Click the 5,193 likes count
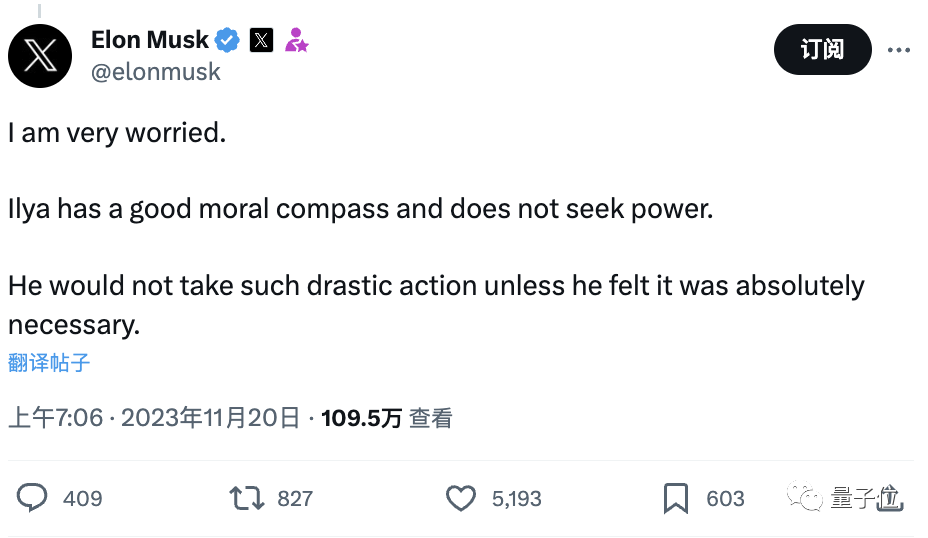Viewport: 928px width, 538px height. [x=516, y=498]
